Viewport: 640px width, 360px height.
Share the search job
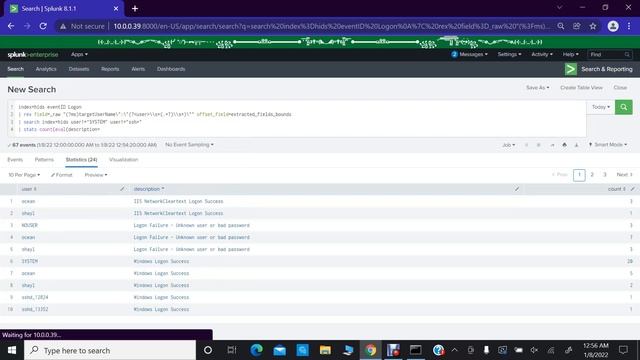click(552, 145)
